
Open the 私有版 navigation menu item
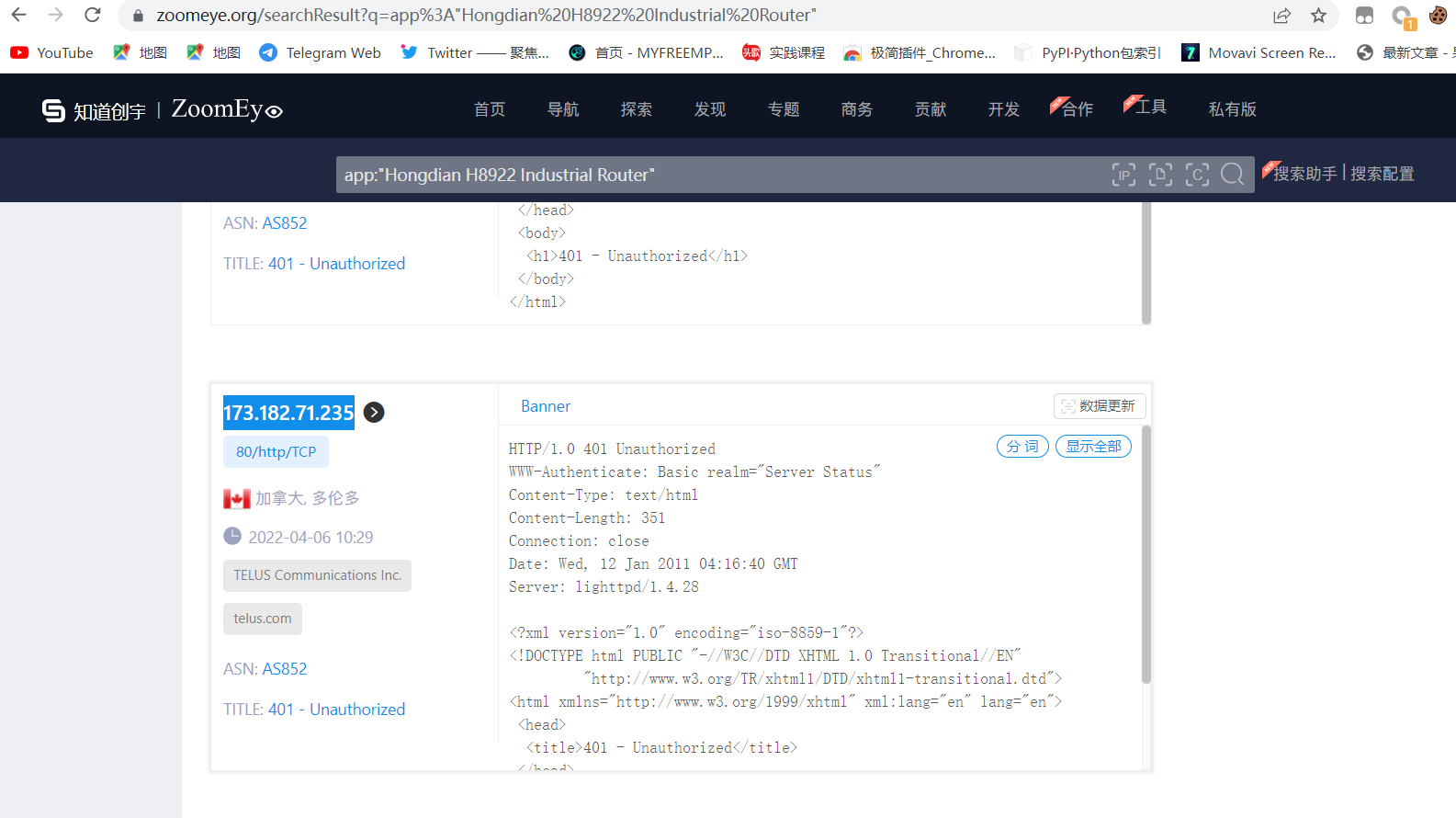pos(1233,109)
